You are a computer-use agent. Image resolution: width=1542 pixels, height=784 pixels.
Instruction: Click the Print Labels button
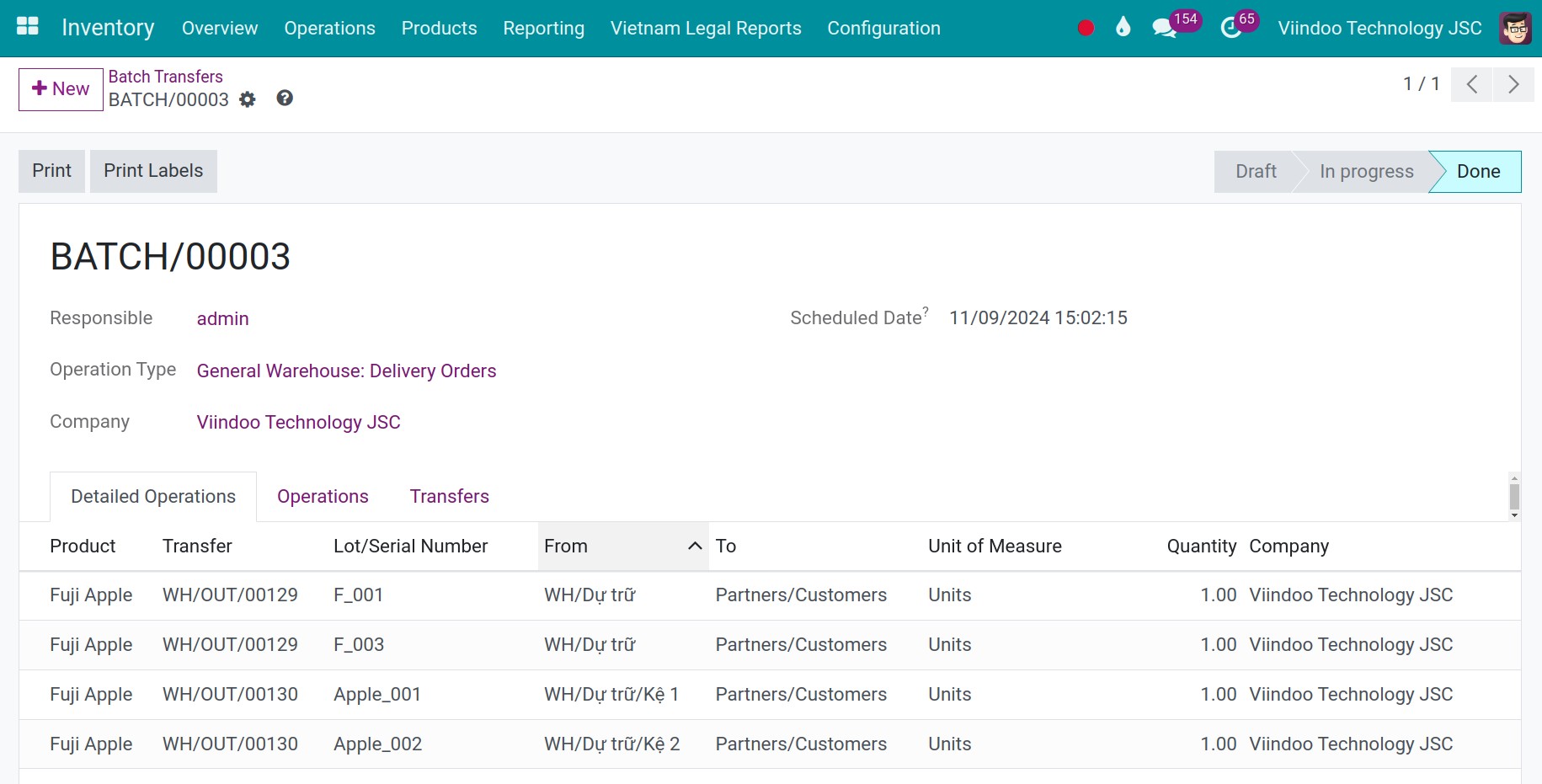pyautogui.click(x=153, y=171)
